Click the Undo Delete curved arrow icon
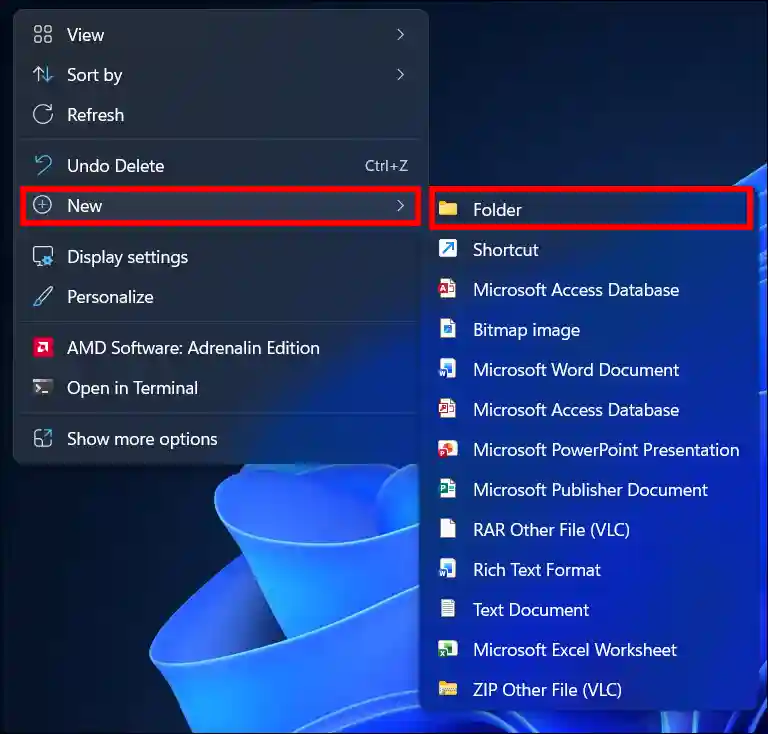The image size is (768, 734). [x=43, y=166]
